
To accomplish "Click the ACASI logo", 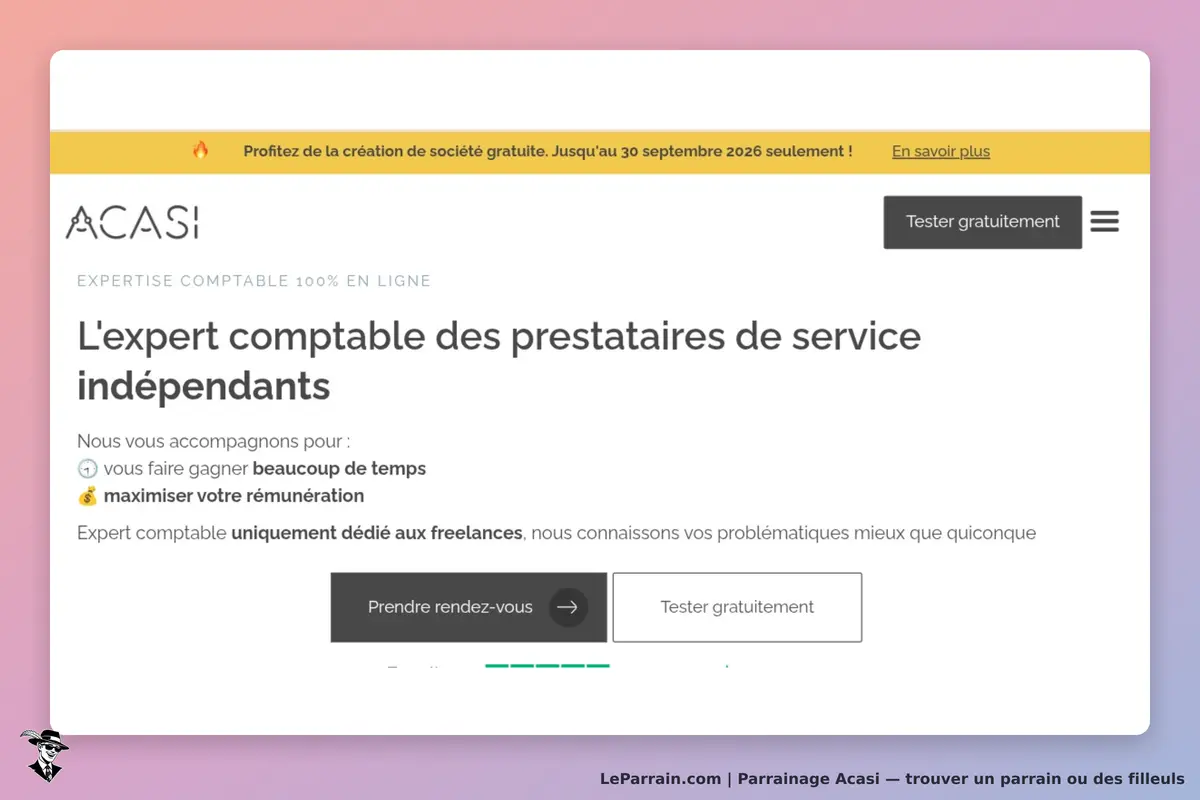I will coord(132,222).
